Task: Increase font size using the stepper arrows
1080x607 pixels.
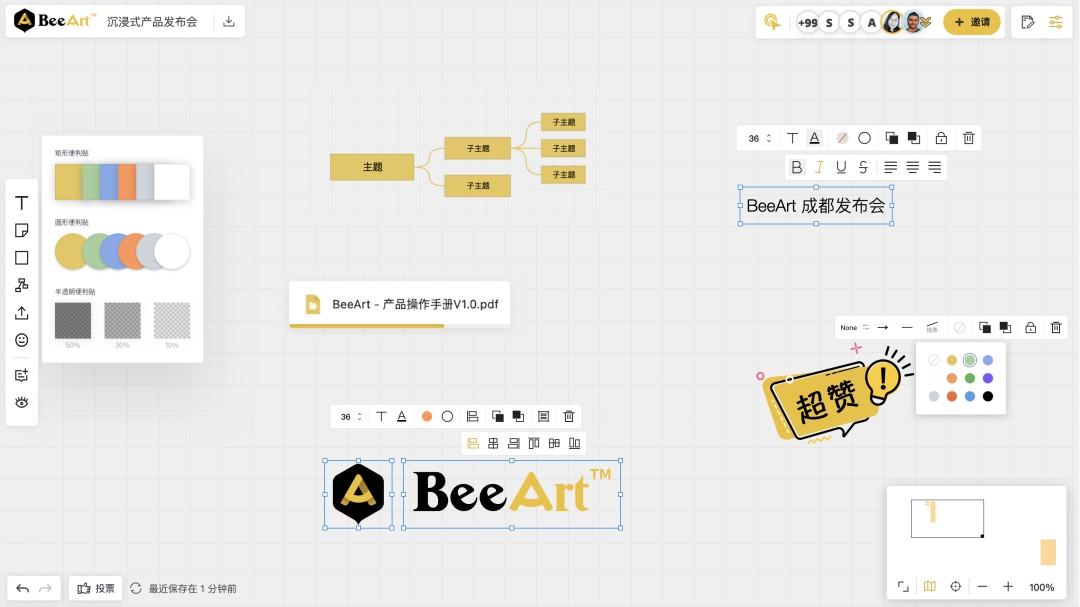Action: click(768, 138)
